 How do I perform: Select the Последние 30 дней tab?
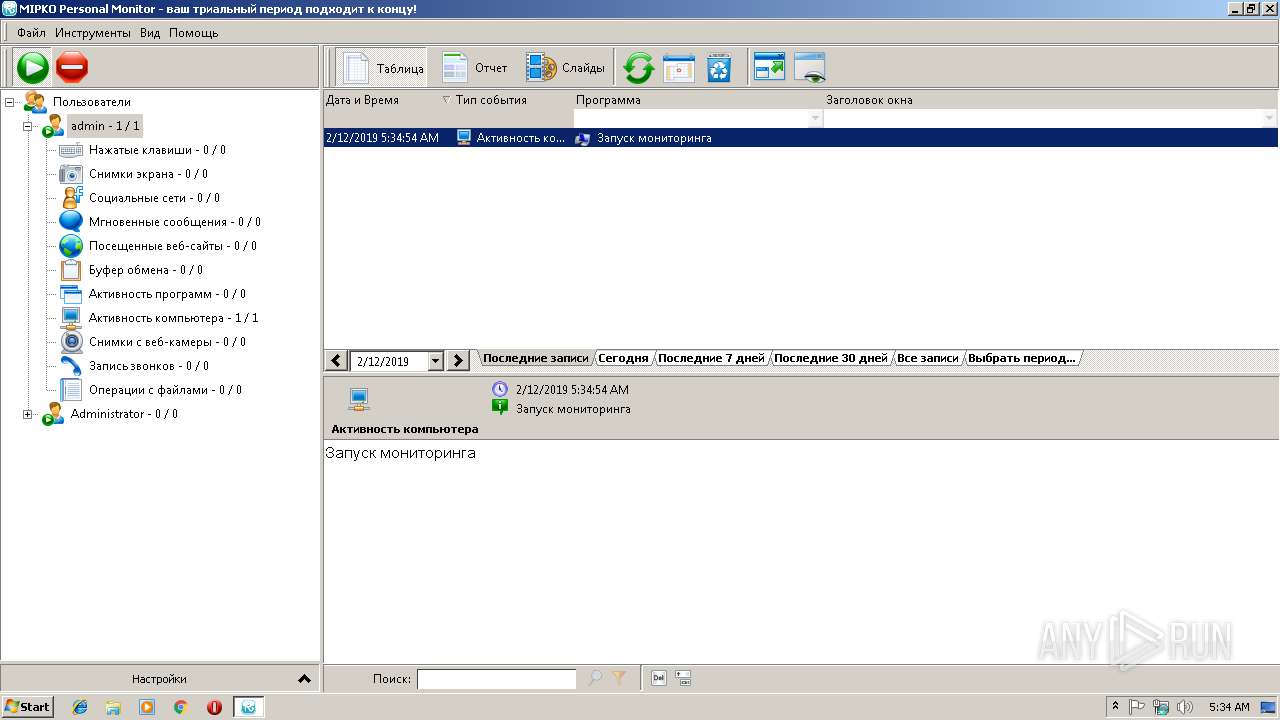point(830,358)
